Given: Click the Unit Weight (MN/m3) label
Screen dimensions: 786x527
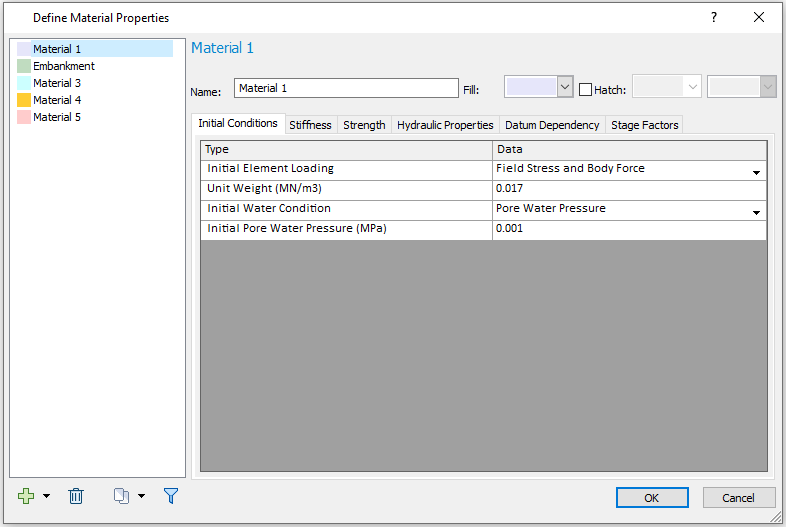Looking at the screenshot, I should click(x=264, y=188).
